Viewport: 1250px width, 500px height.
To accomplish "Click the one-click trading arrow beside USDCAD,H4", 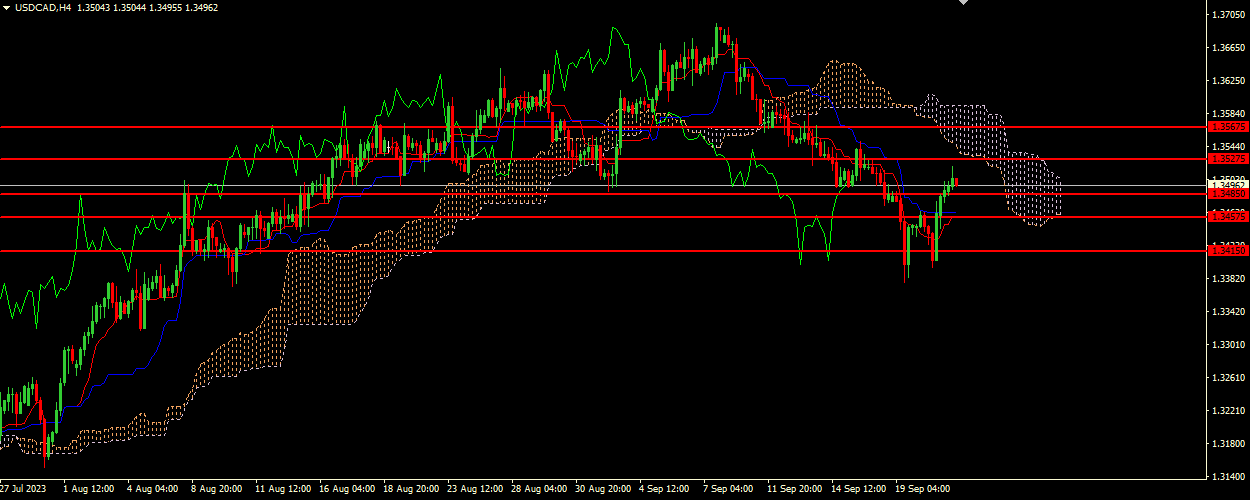I will (x=6, y=7).
